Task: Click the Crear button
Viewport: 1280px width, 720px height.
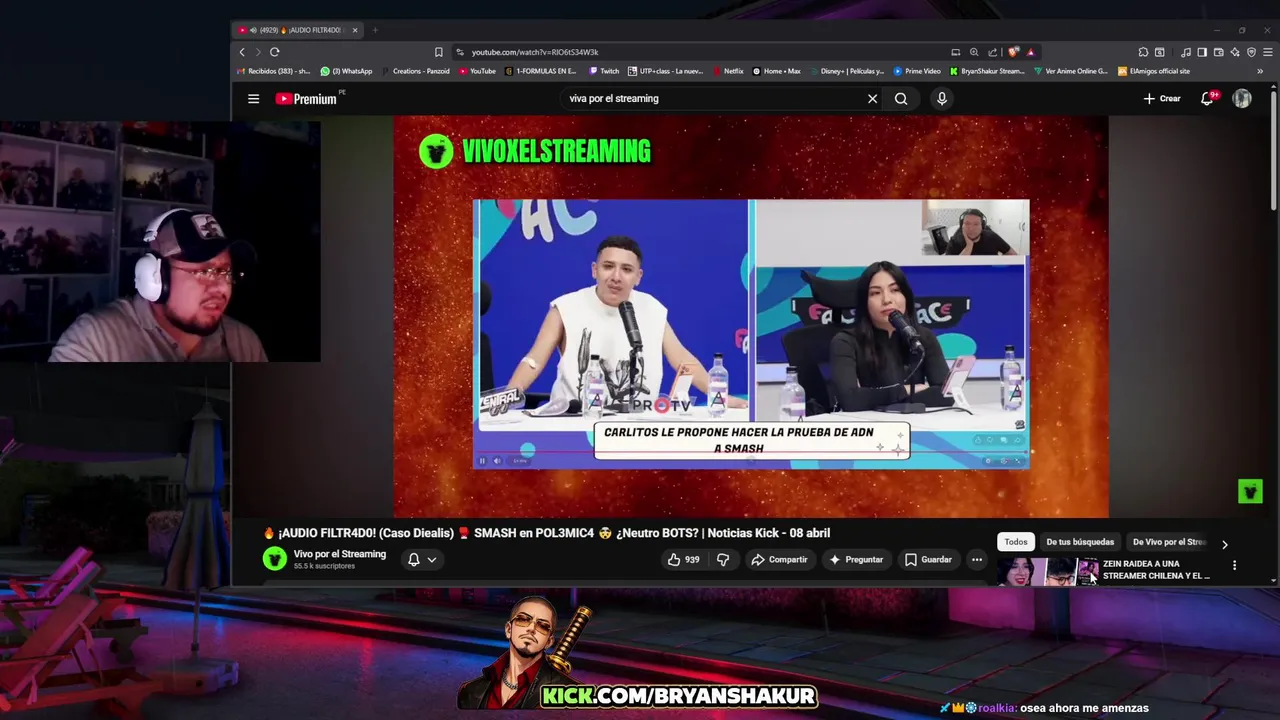Action: tap(1162, 98)
